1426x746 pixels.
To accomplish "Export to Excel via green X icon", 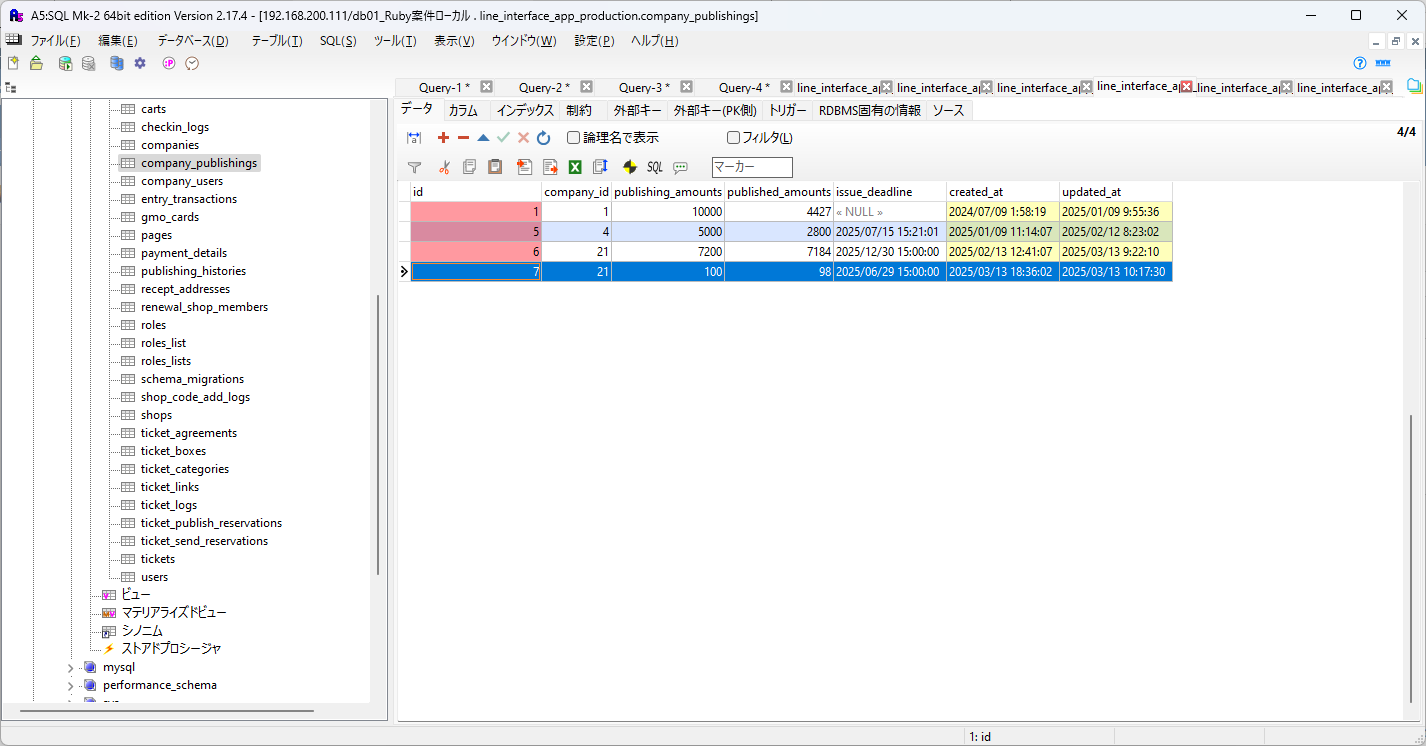I will coord(575,167).
